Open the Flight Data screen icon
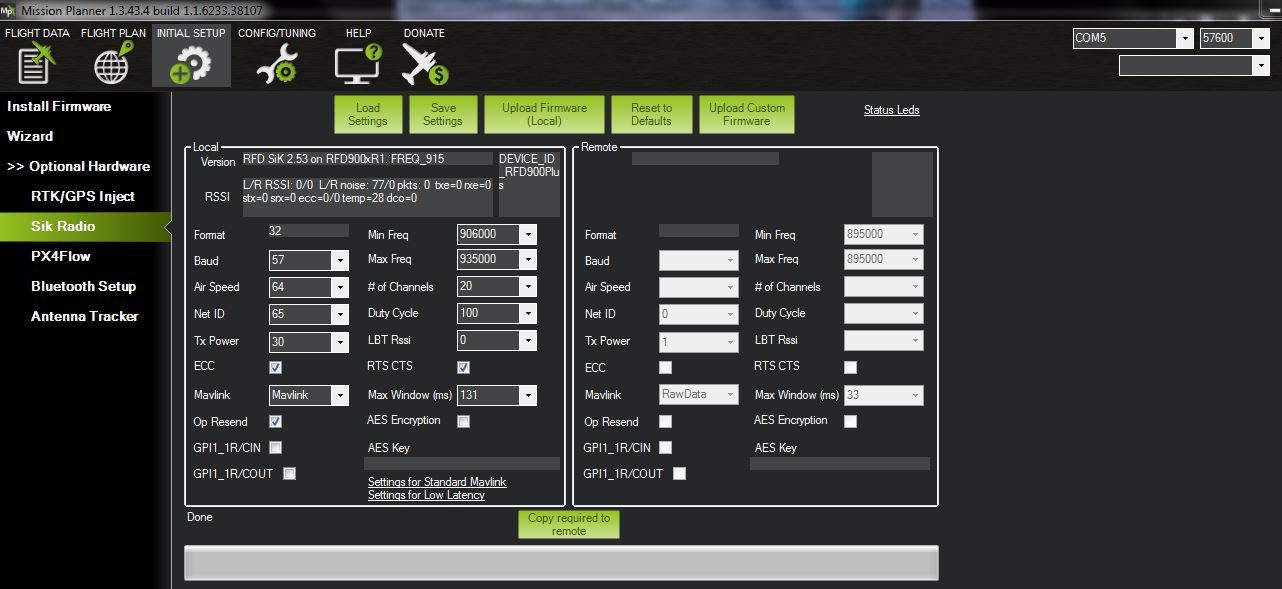The width and height of the screenshot is (1282, 589). [x=37, y=64]
